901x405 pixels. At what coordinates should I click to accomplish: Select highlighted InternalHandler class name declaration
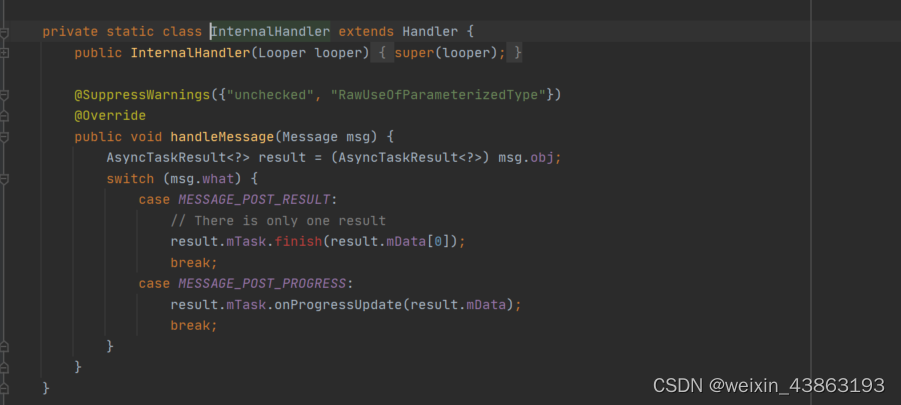tap(270, 32)
